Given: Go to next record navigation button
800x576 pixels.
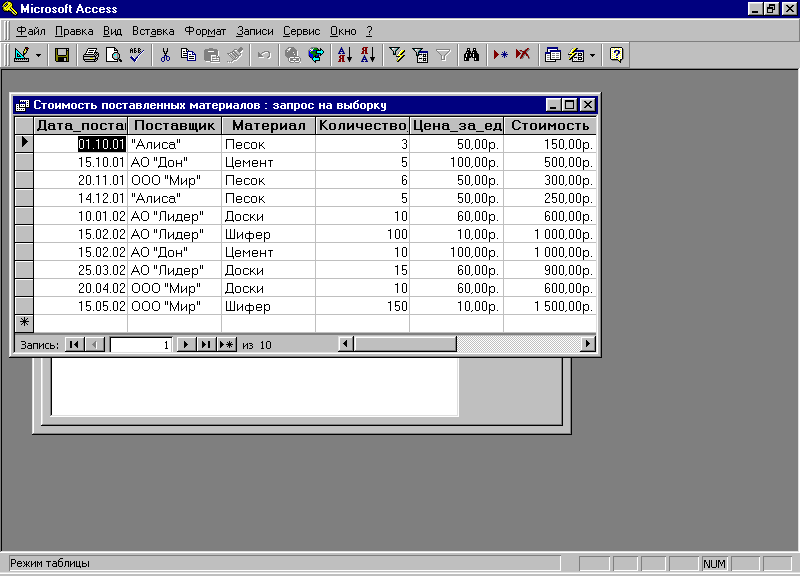Looking at the screenshot, I should click(x=186, y=344).
